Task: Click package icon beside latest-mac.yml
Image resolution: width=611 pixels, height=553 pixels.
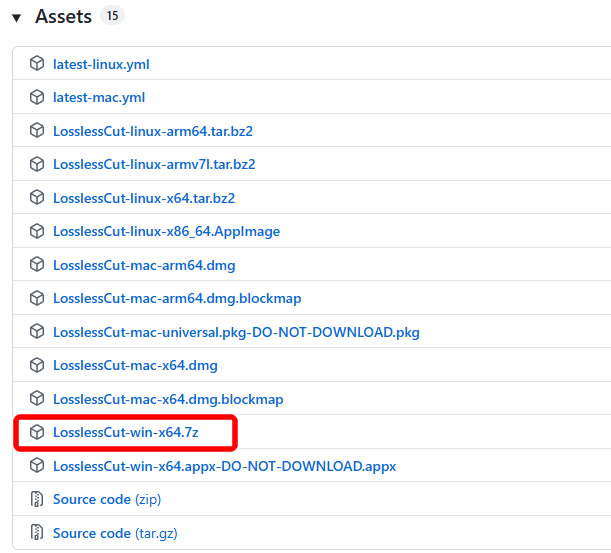Action: pyautogui.click(x=37, y=97)
